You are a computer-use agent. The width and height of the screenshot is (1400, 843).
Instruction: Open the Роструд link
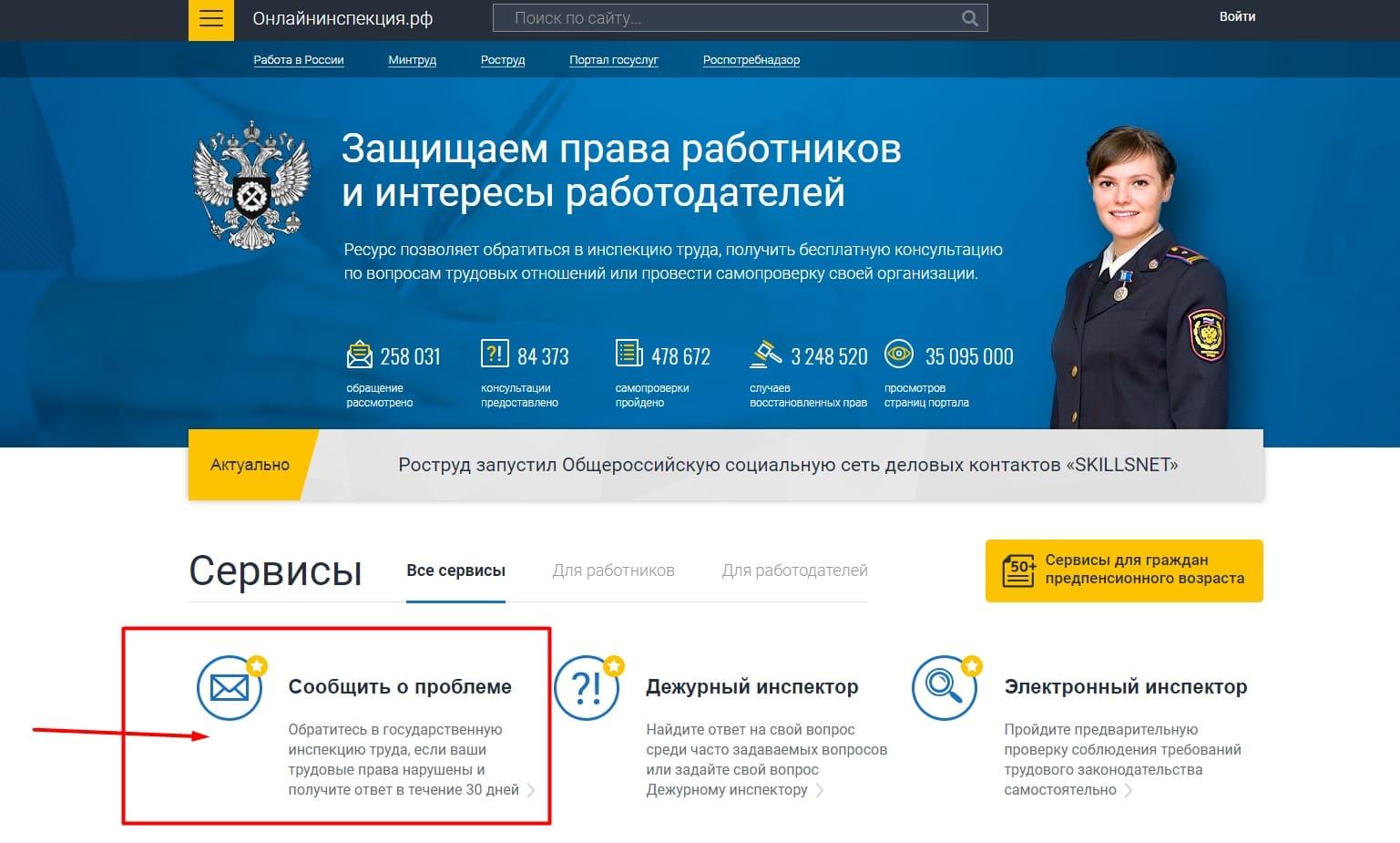pyautogui.click(x=503, y=60)
